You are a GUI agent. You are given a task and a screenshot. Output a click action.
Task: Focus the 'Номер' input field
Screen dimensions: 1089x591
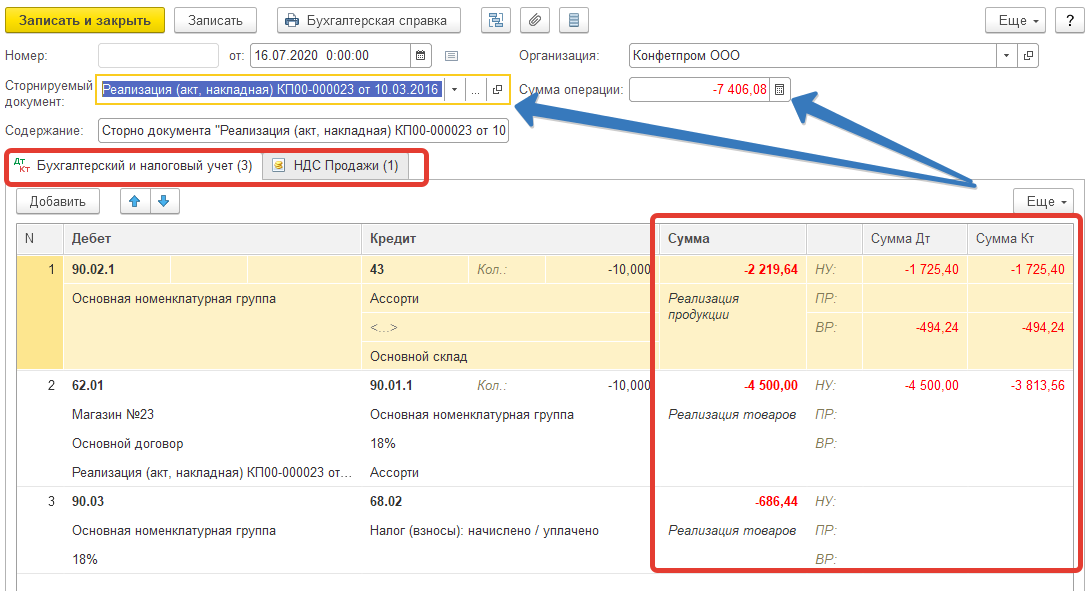pos(158,56)
